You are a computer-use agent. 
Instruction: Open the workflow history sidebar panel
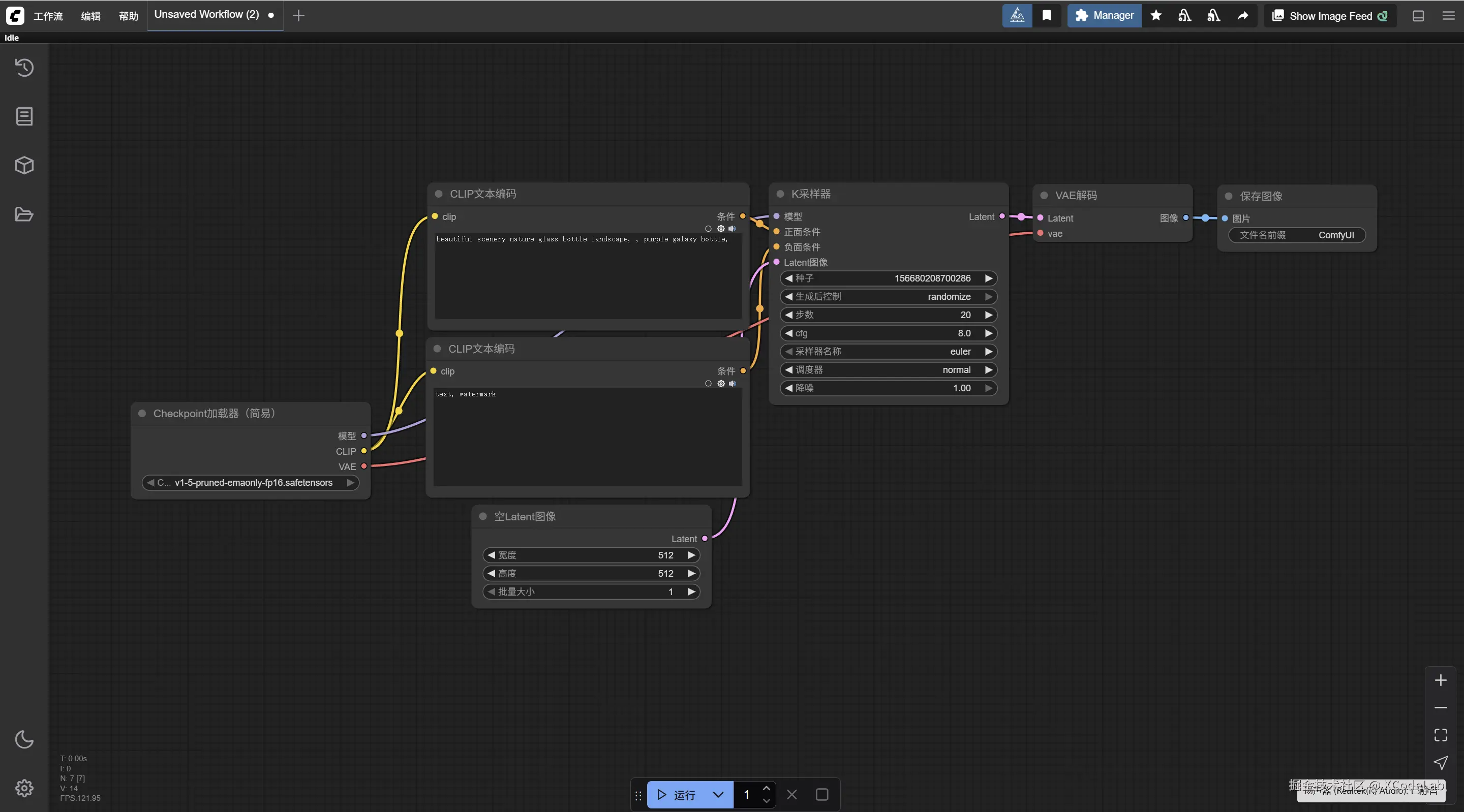point(24,68)
